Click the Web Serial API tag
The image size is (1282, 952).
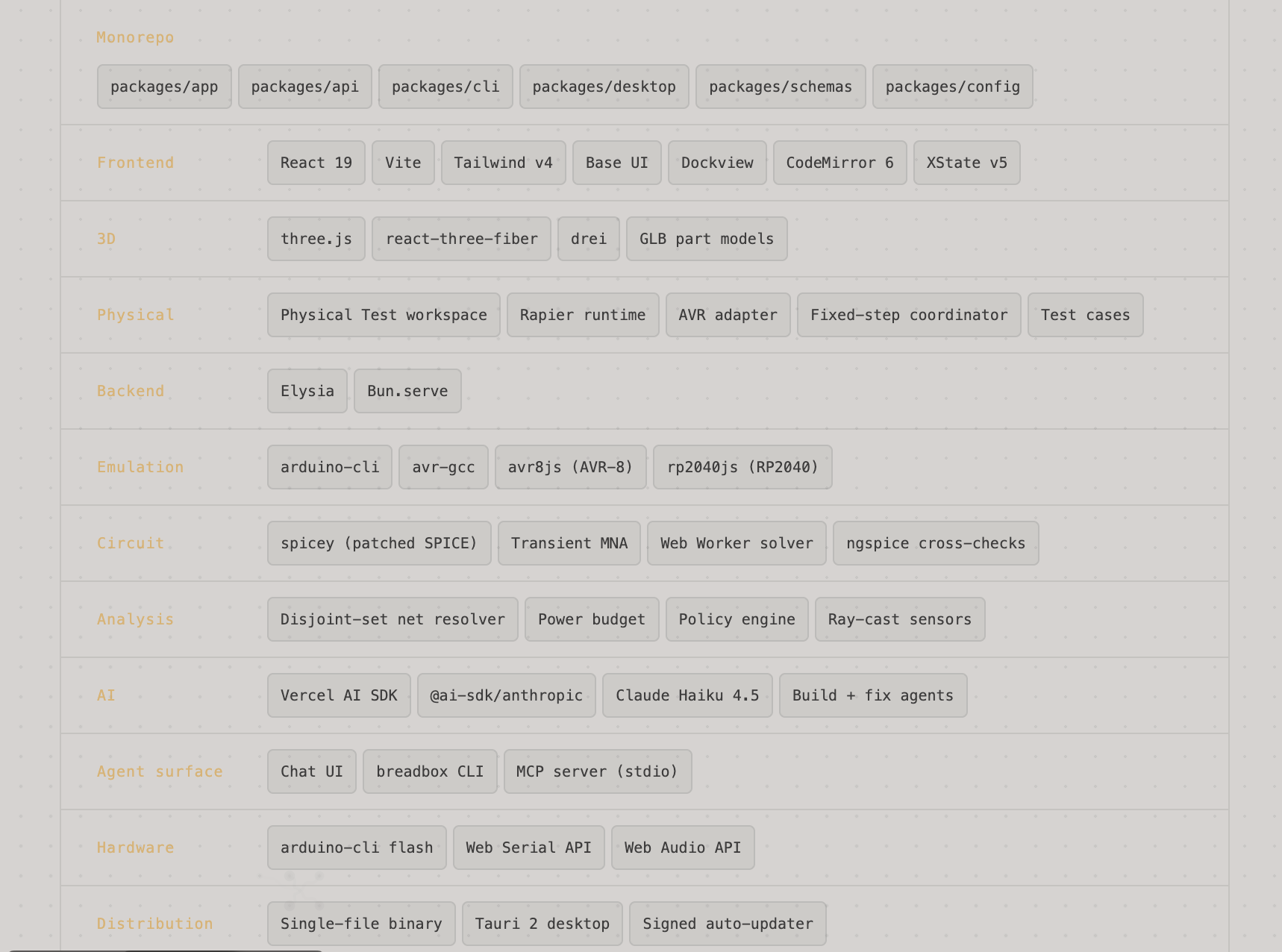(x=528, y=848)
